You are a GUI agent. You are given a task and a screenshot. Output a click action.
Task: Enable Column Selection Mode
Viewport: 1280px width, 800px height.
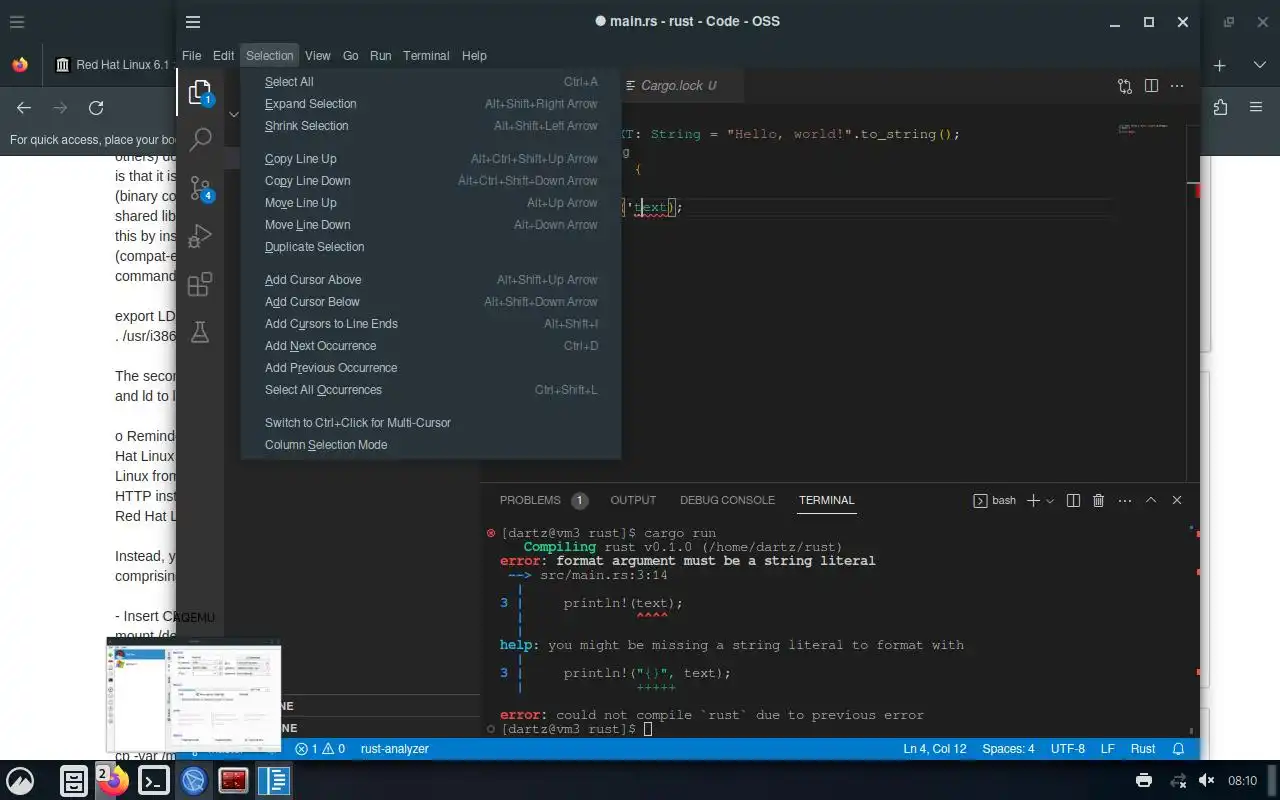tap(431, 445)
